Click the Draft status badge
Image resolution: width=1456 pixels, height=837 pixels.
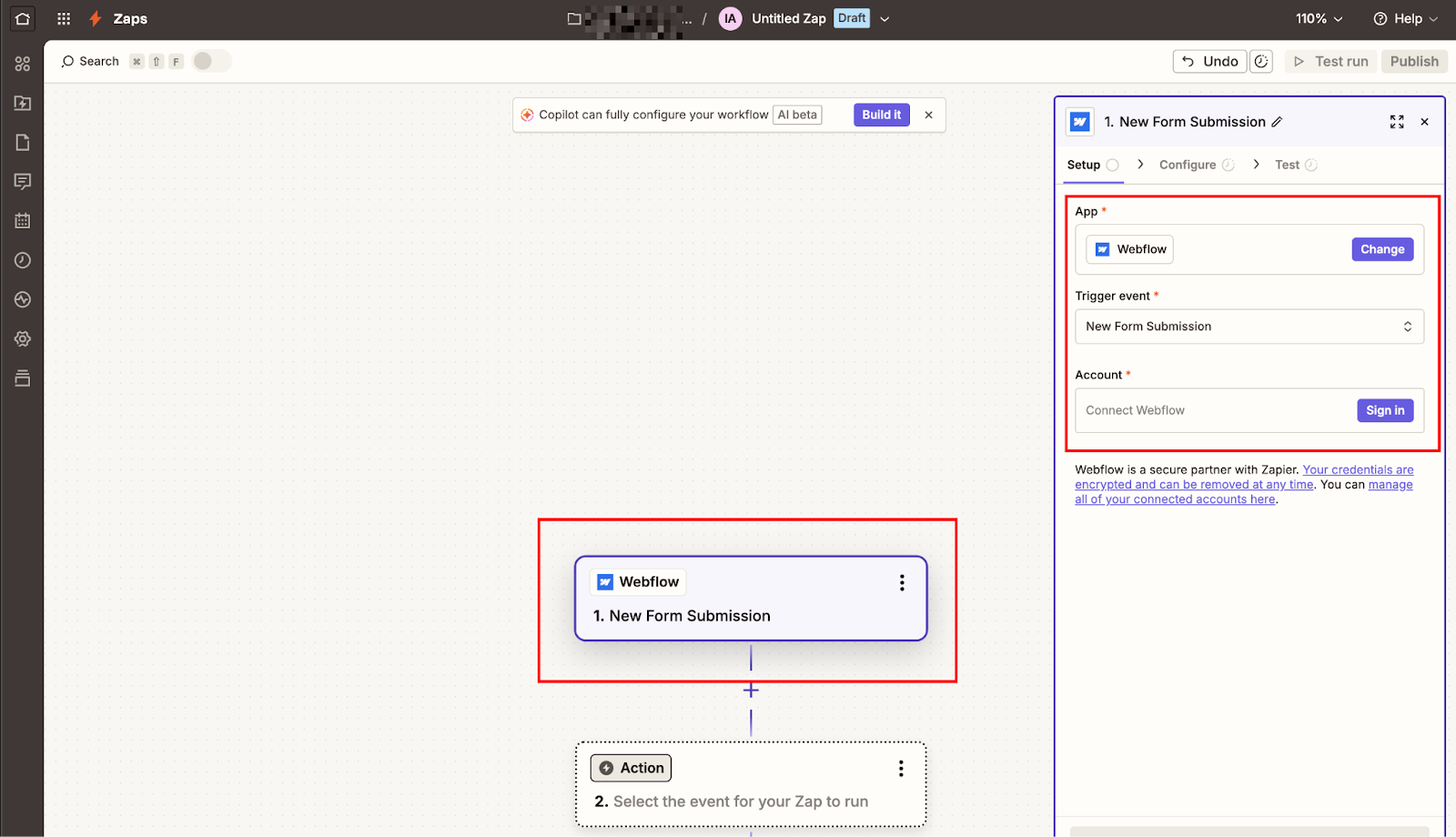852,18
